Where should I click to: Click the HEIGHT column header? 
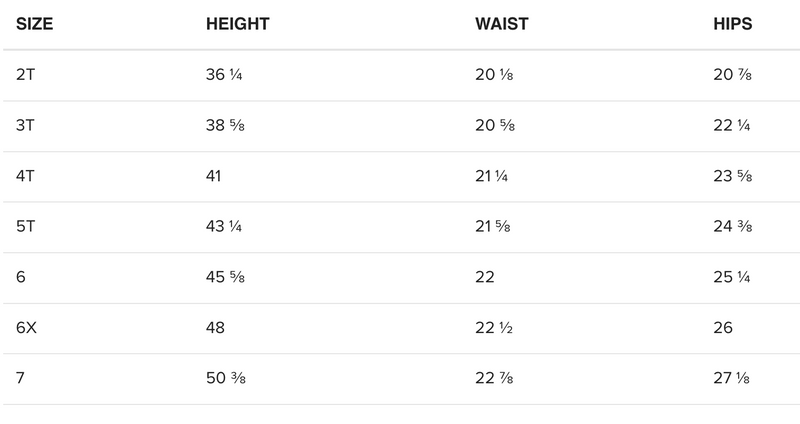click(x=237, y=24)
